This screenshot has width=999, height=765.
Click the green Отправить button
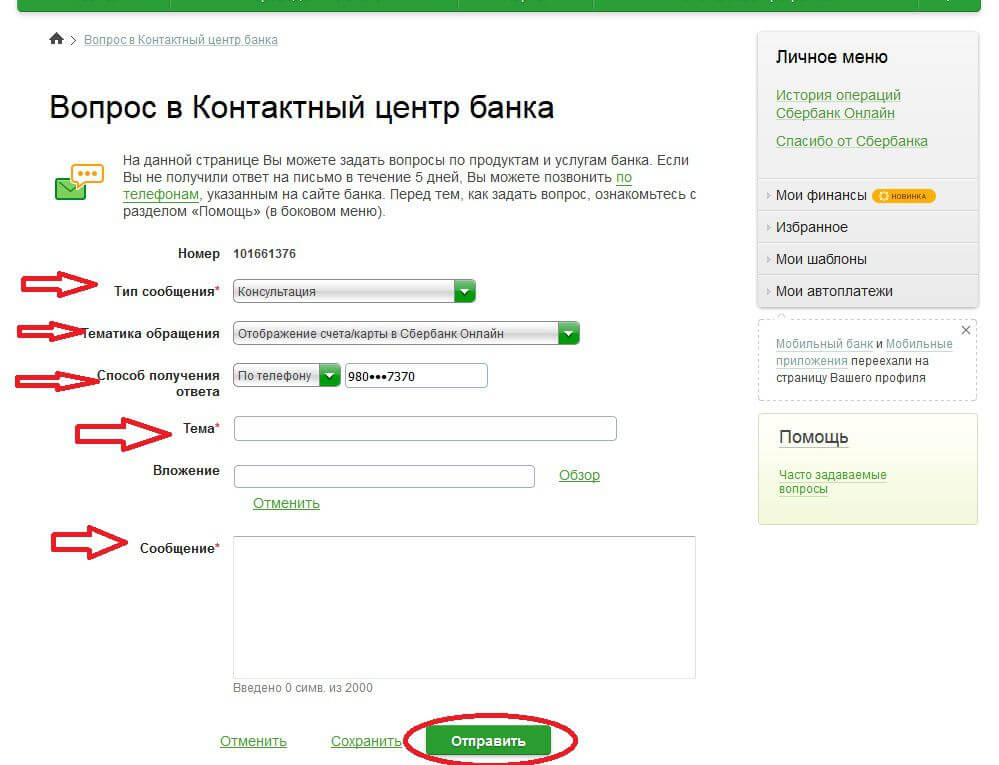click(x=488, y=741)
